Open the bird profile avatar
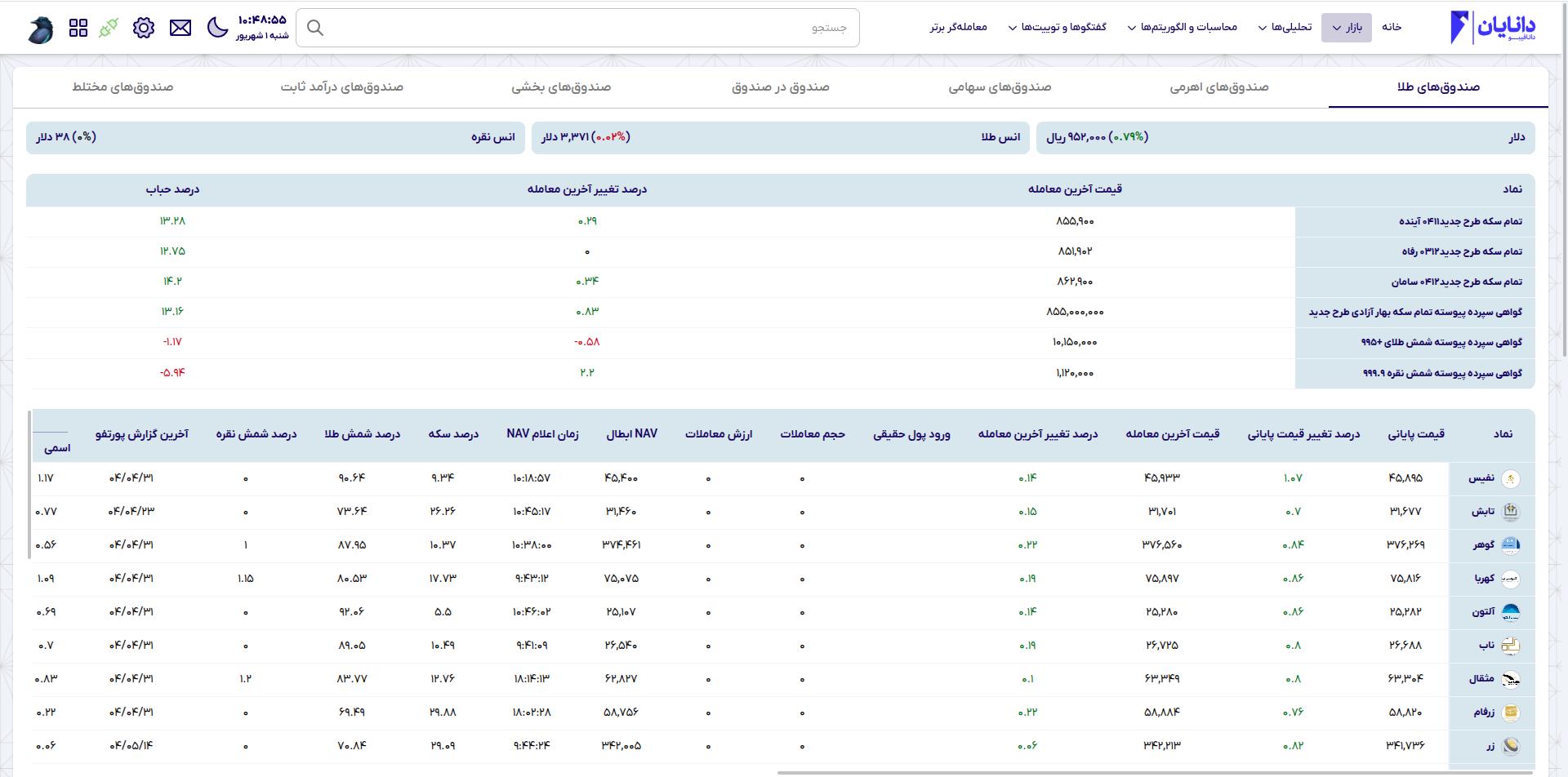The width and height of the screenshot is (1568, 777). pyautogui.click(x=40, y=29)
